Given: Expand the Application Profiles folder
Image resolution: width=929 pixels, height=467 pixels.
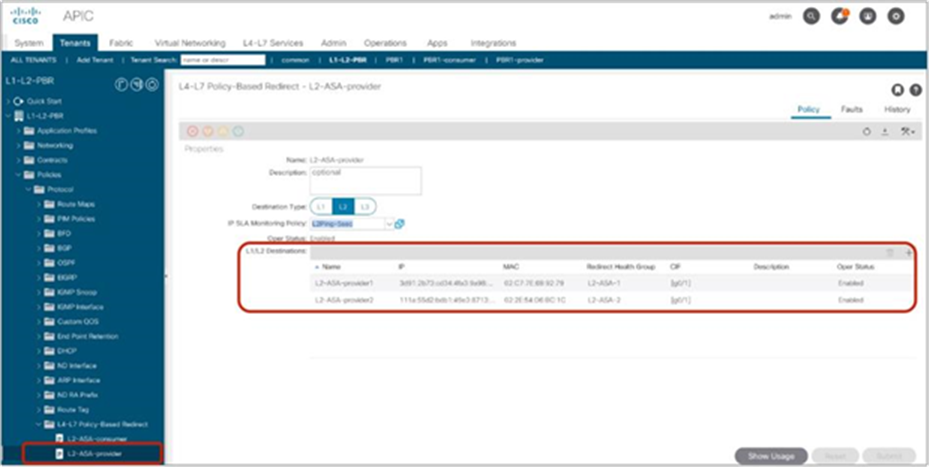Looking at the screenshot, I should (18, 130).
